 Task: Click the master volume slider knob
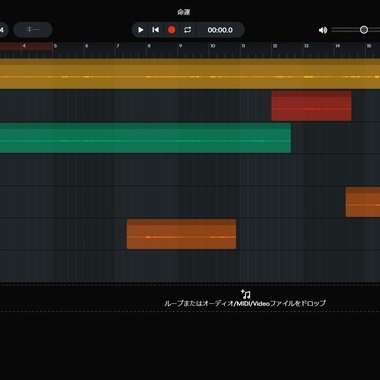[364, 30]
